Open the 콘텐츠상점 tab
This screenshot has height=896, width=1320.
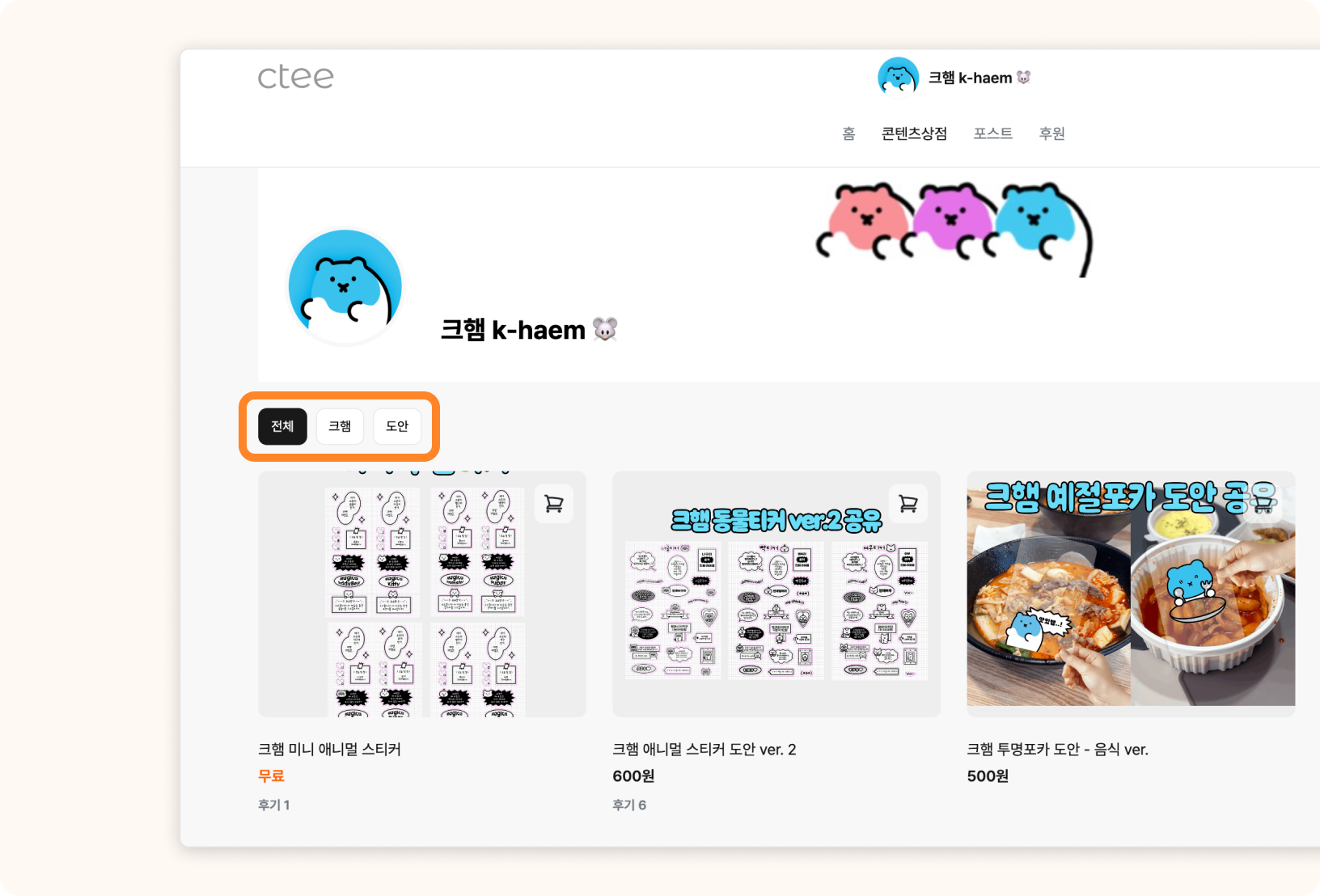tap(914, 133)
